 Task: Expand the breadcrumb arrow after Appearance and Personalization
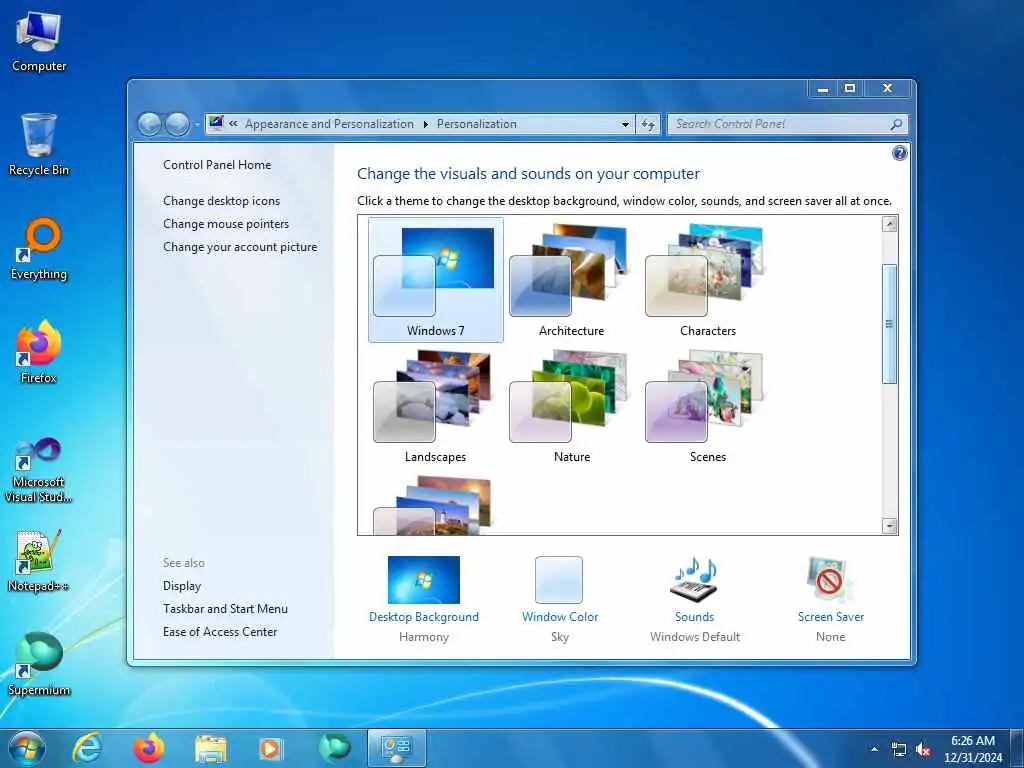(x=425, y=124)
